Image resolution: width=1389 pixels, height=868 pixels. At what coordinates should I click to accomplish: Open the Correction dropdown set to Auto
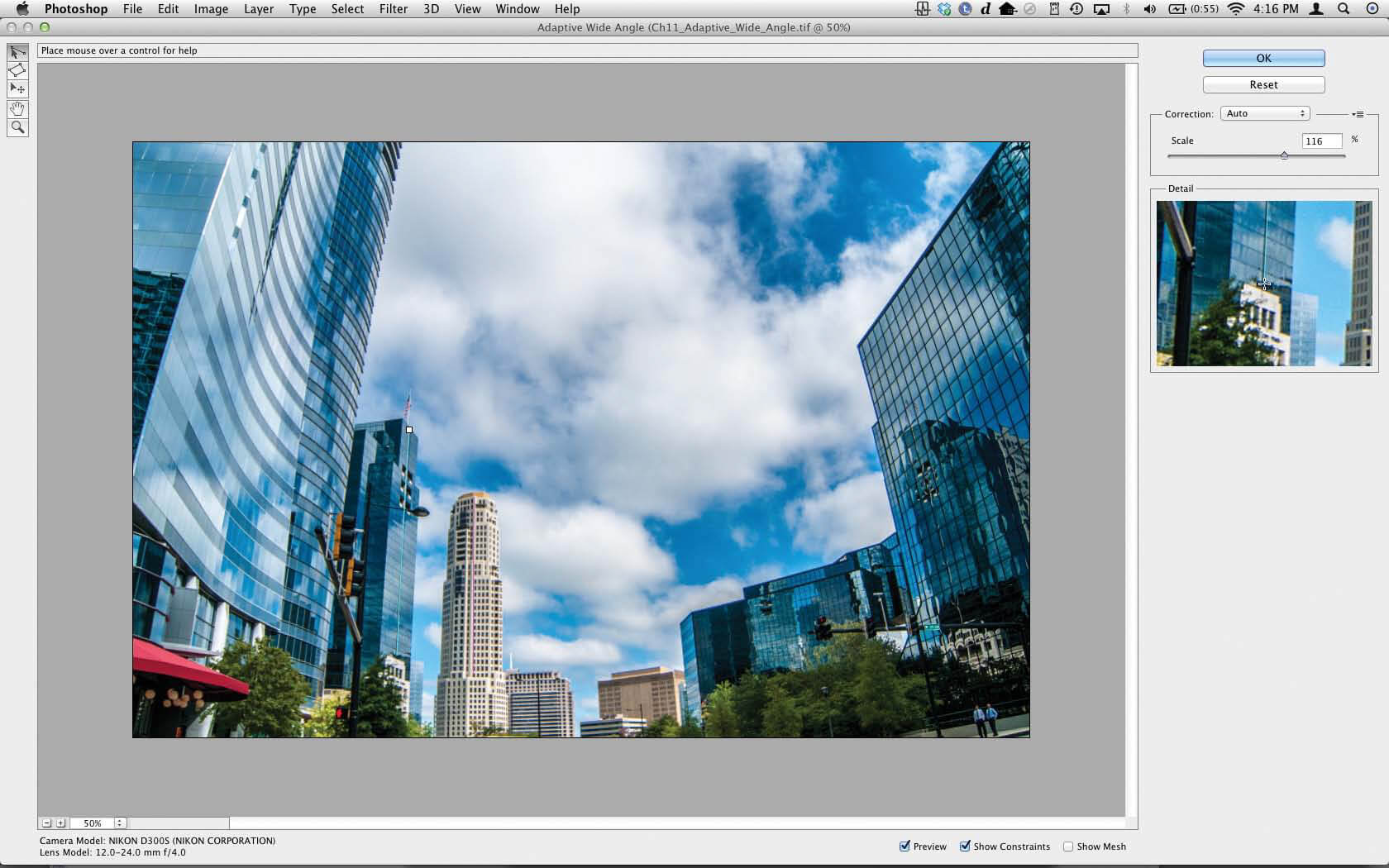pos(1264,113)
